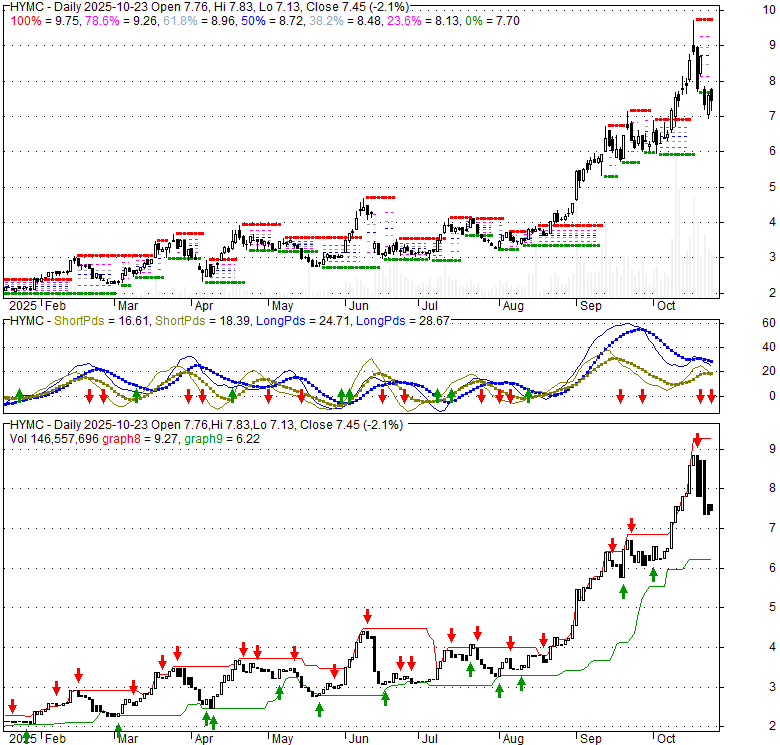Screen dimensions: 780x745
Task: Click the '60' level on oscillator axis
Action: click(769, 323)
